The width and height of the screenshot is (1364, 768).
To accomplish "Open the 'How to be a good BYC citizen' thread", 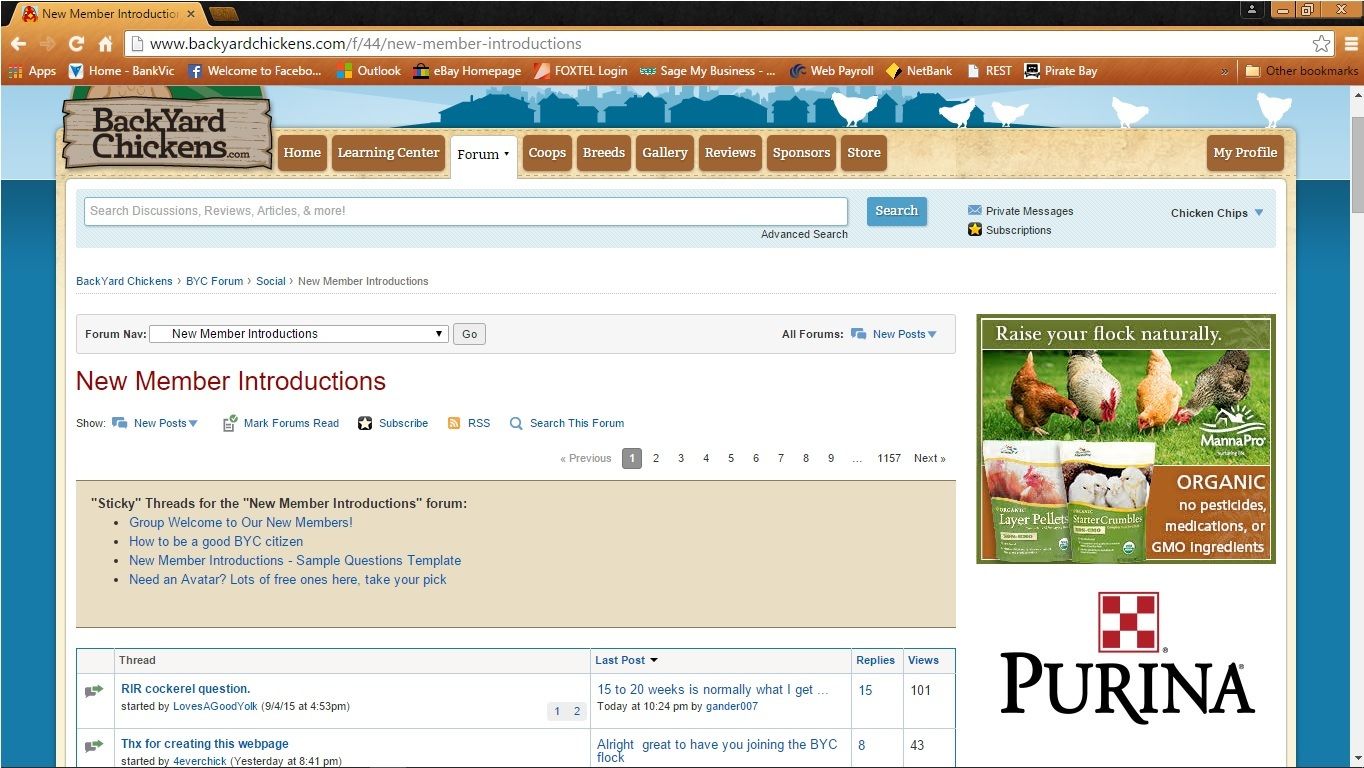I will [216, 541].
